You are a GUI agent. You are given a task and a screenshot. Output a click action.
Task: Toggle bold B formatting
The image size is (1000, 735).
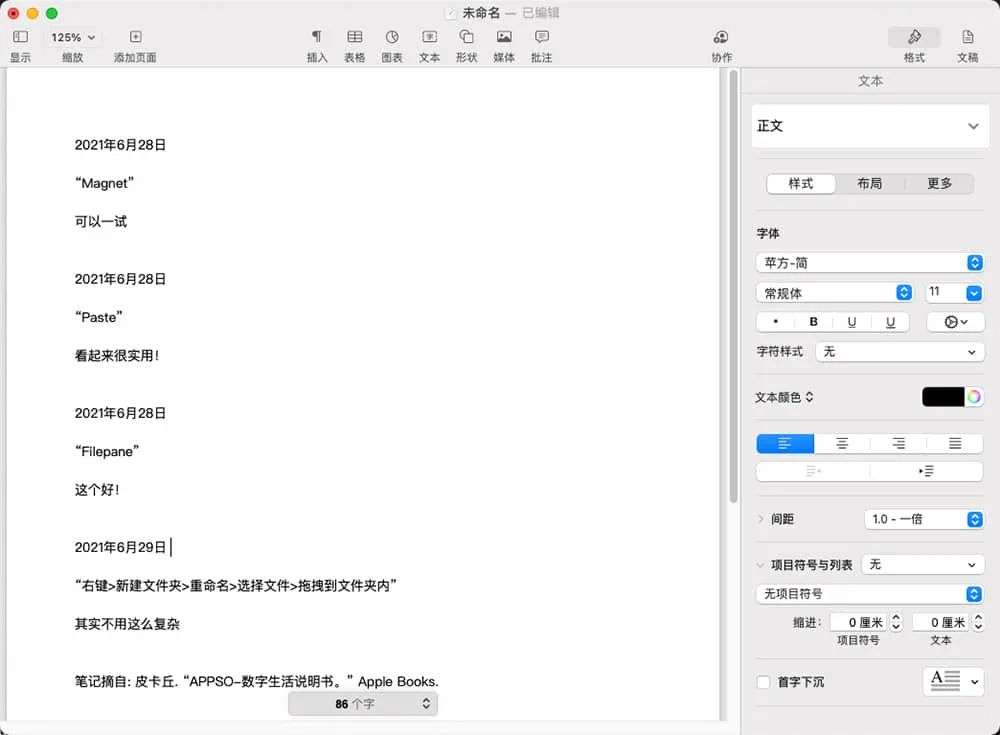(x=813, y=322)
